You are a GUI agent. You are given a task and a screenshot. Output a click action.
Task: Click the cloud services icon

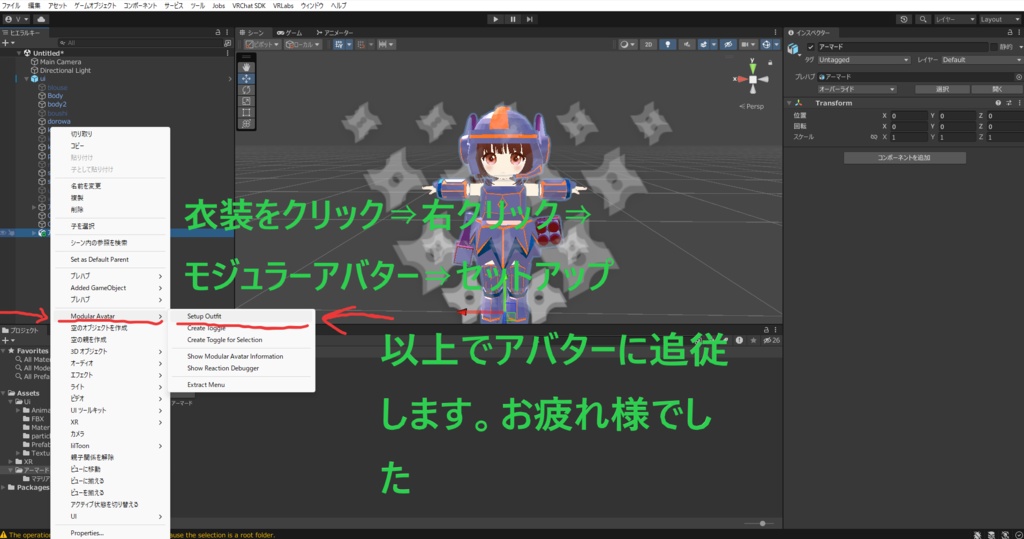tap(40, 19)
